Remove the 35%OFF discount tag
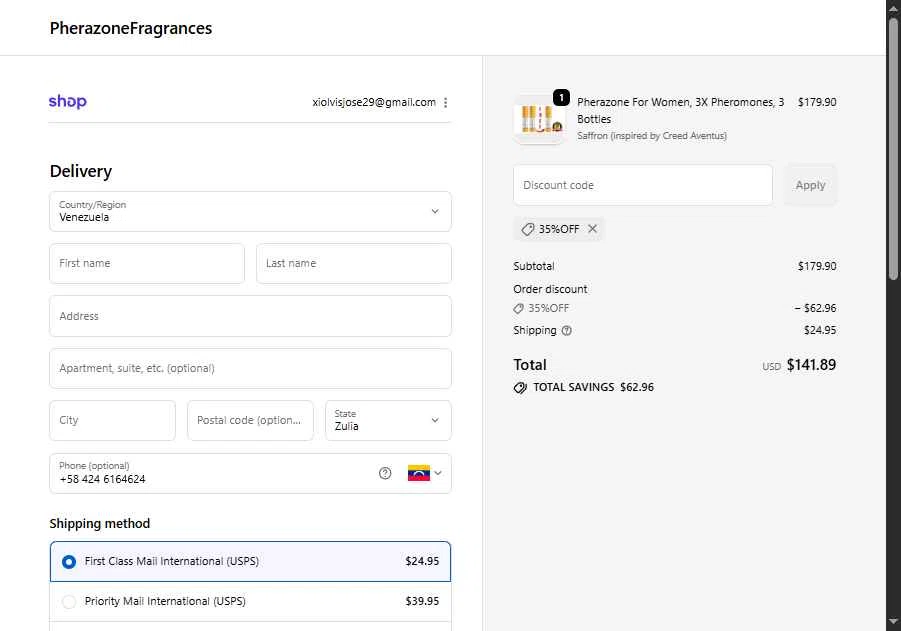Image resolution: width=901 pixels, height=631 pixels. pyautogui.click(x=592, y=229)
